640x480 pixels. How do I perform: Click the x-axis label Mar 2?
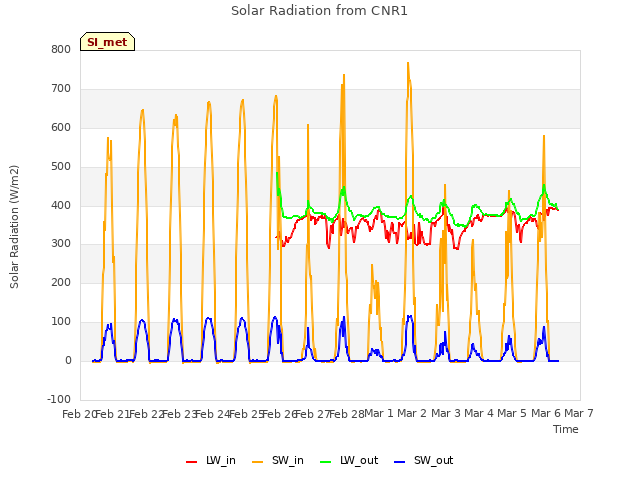pos(412,413)
